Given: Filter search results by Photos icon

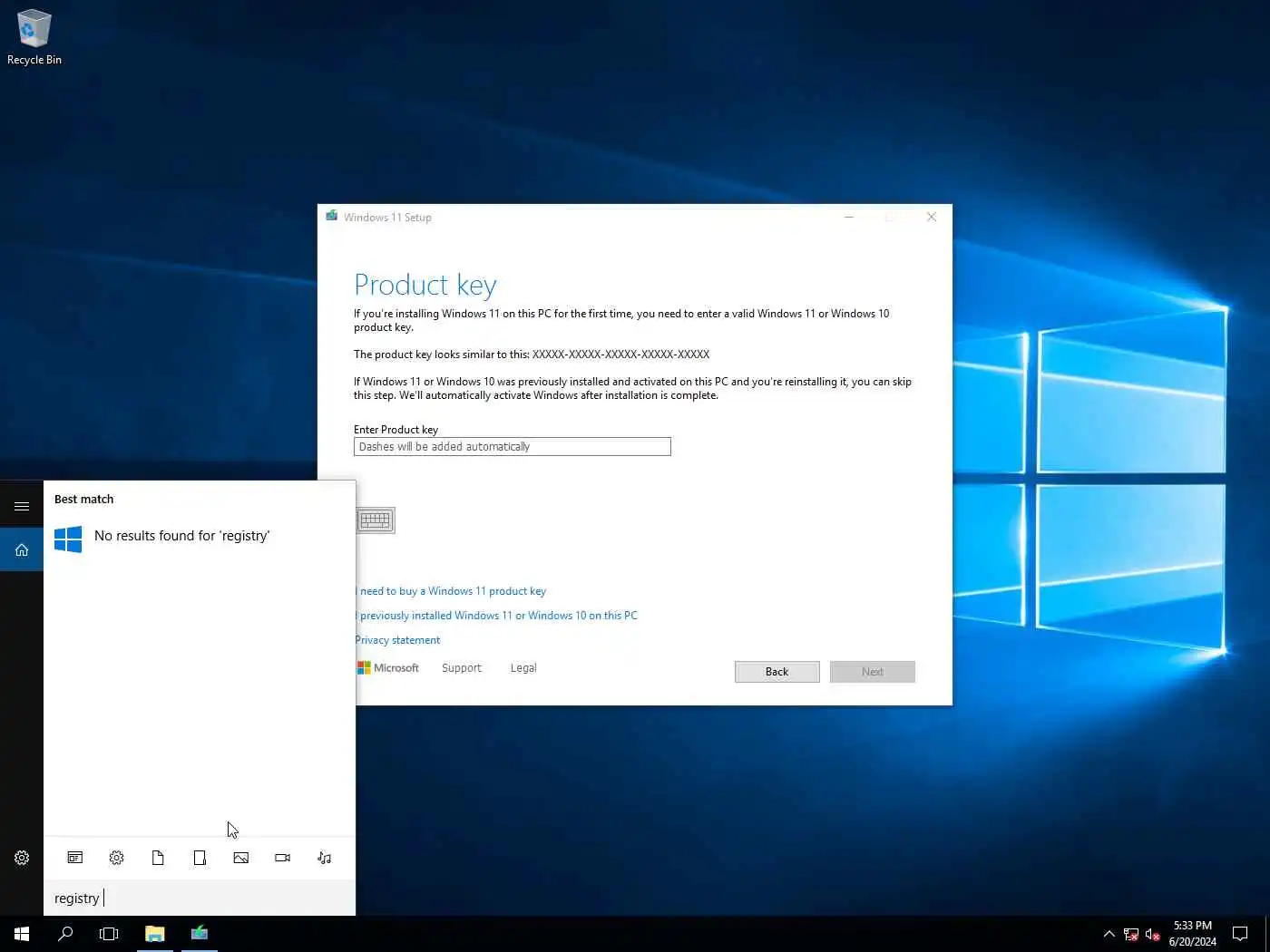Looking at the screenshot, I should (241, 858).
